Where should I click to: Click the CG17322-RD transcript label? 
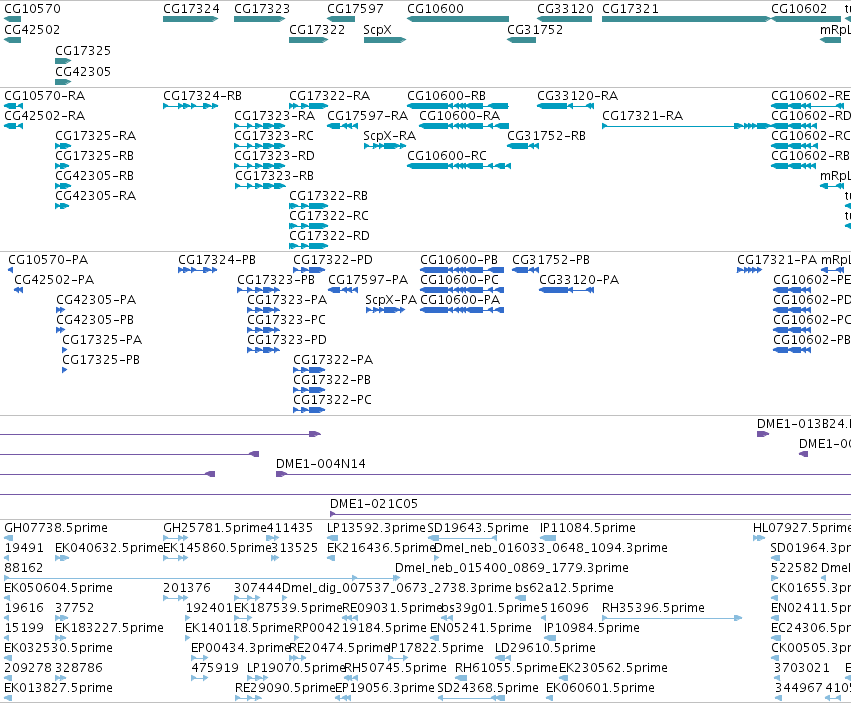coord(329,236)
